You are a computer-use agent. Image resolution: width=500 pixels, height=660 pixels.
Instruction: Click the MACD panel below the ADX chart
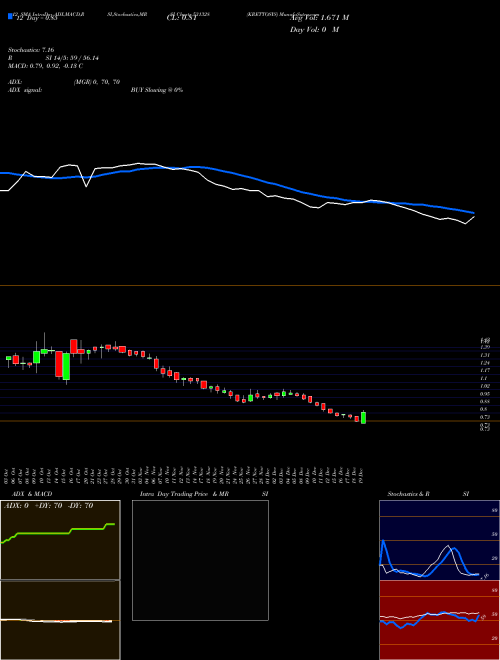60,620
